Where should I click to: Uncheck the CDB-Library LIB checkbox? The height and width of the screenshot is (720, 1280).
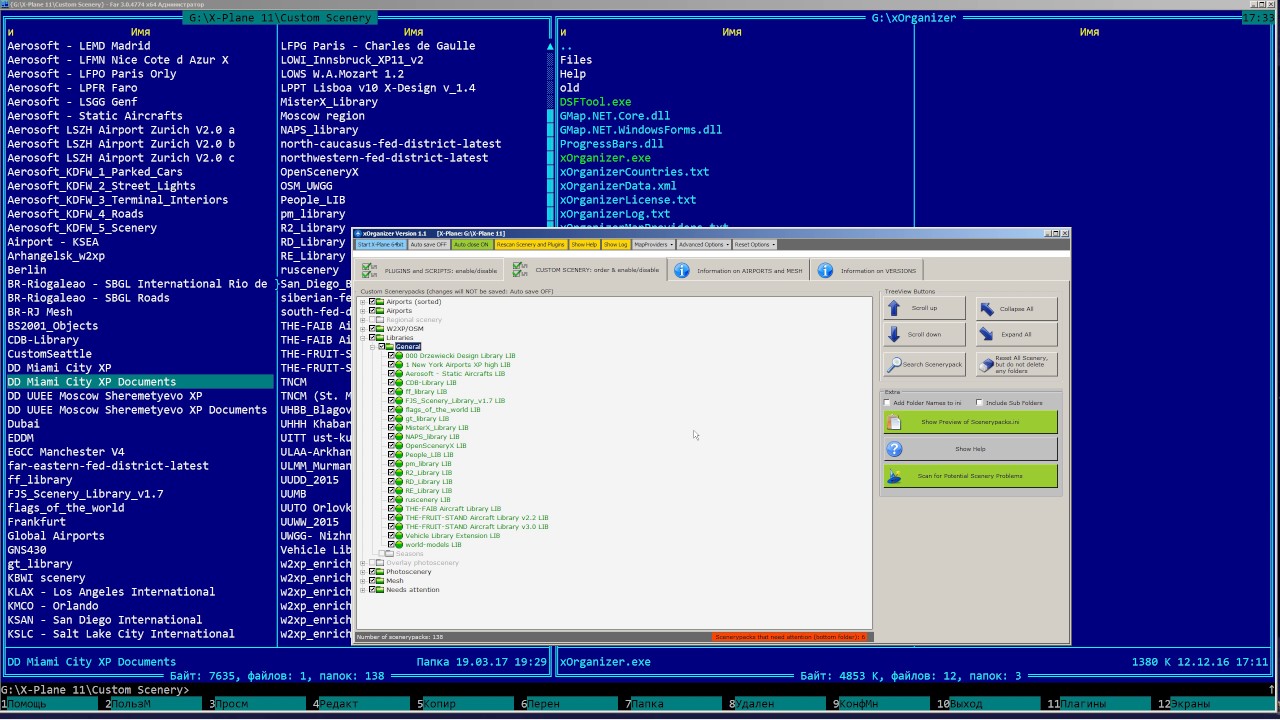point(391,382)
